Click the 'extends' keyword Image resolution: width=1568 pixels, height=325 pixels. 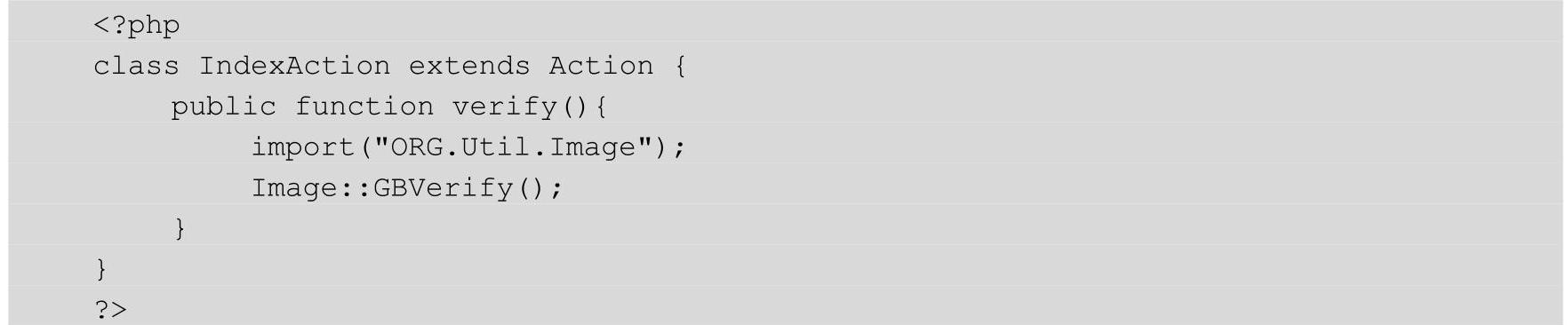click(469, 66)
